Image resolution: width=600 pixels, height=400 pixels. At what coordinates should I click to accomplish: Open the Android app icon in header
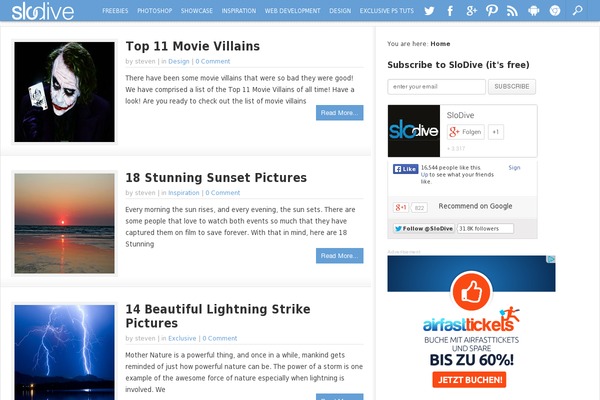pyautogui.click(x=533, y=11)
